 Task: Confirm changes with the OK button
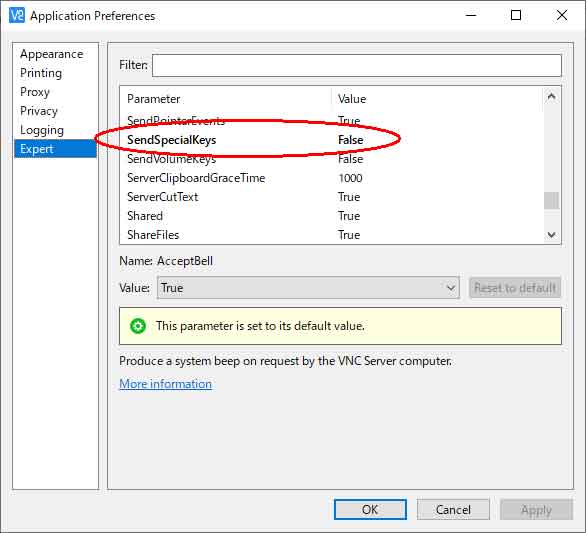(370, 509)
